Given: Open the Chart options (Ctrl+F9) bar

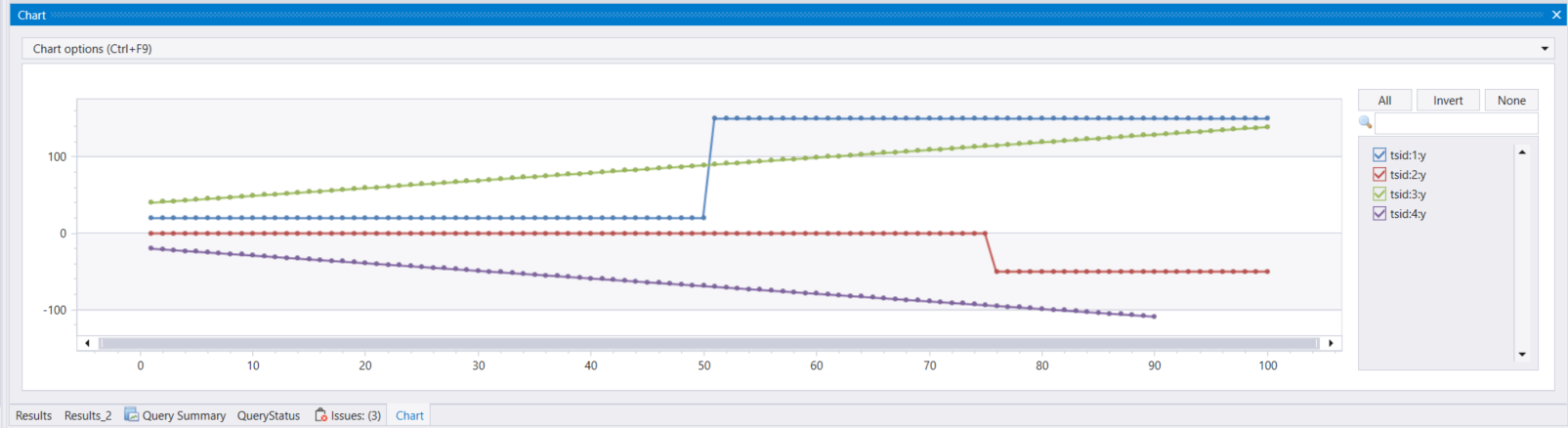Looking at the screenshot, I should click(x=787, y=48).
